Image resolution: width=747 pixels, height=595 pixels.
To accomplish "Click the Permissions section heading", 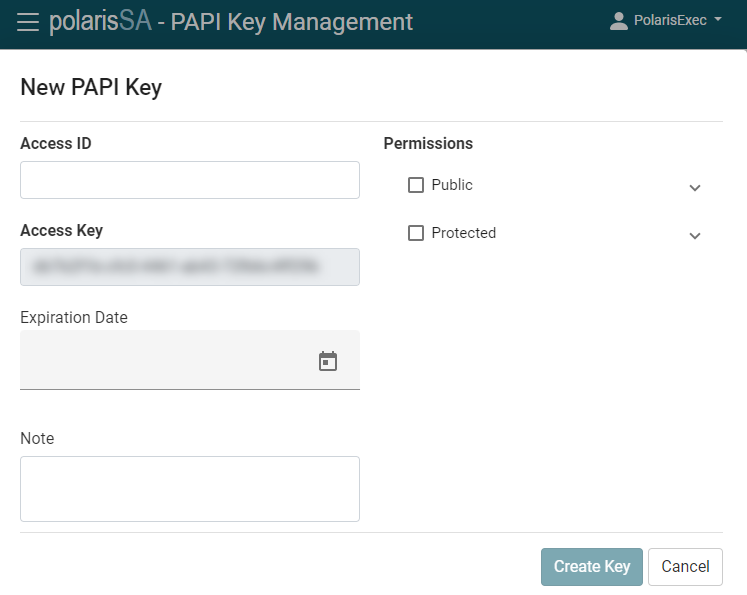I will click(x=428, y=143).
